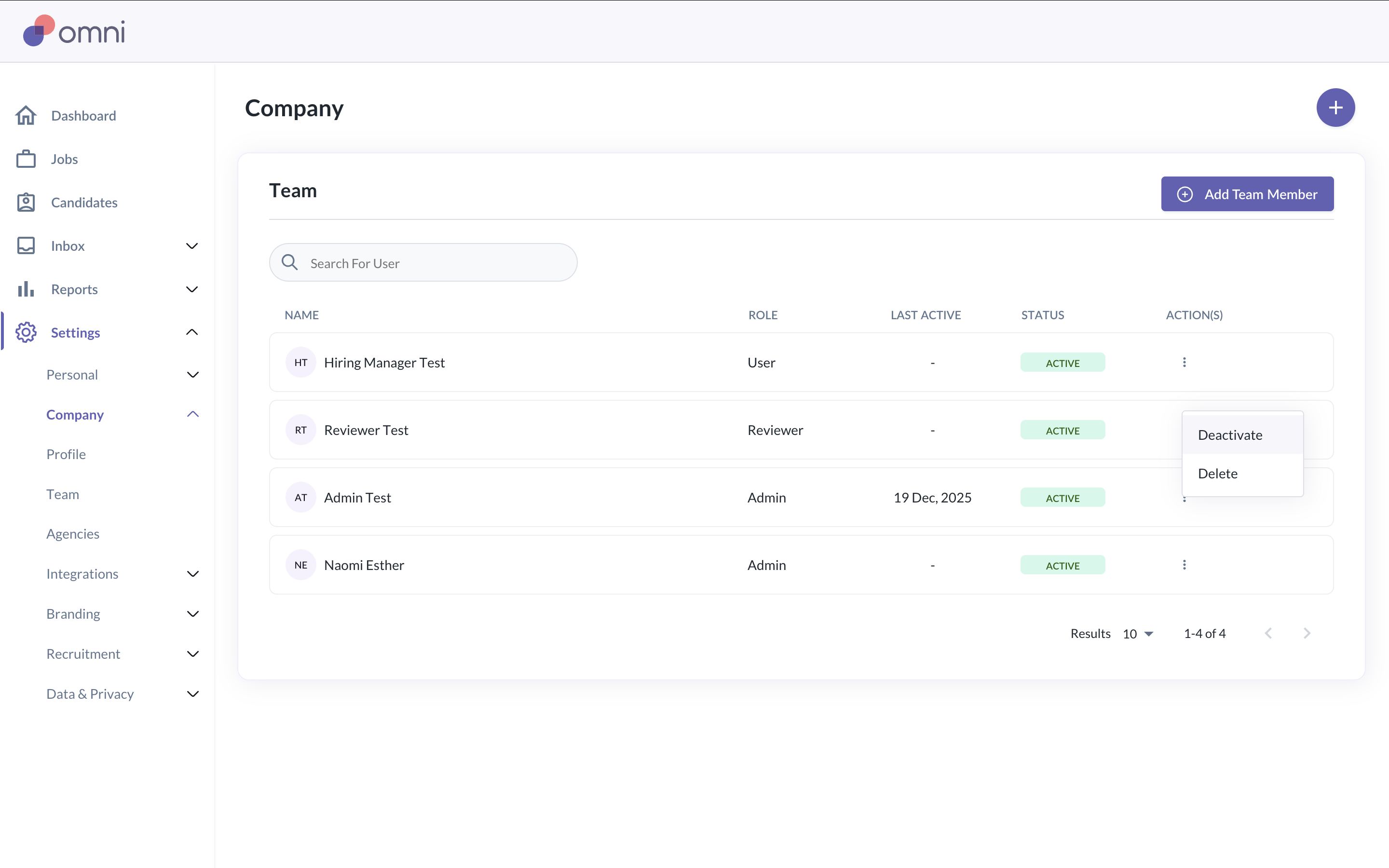The height and width of the screenshot is (868, 1389).
Task: Open the Agencies settings link
Action: tap(73, 534)
